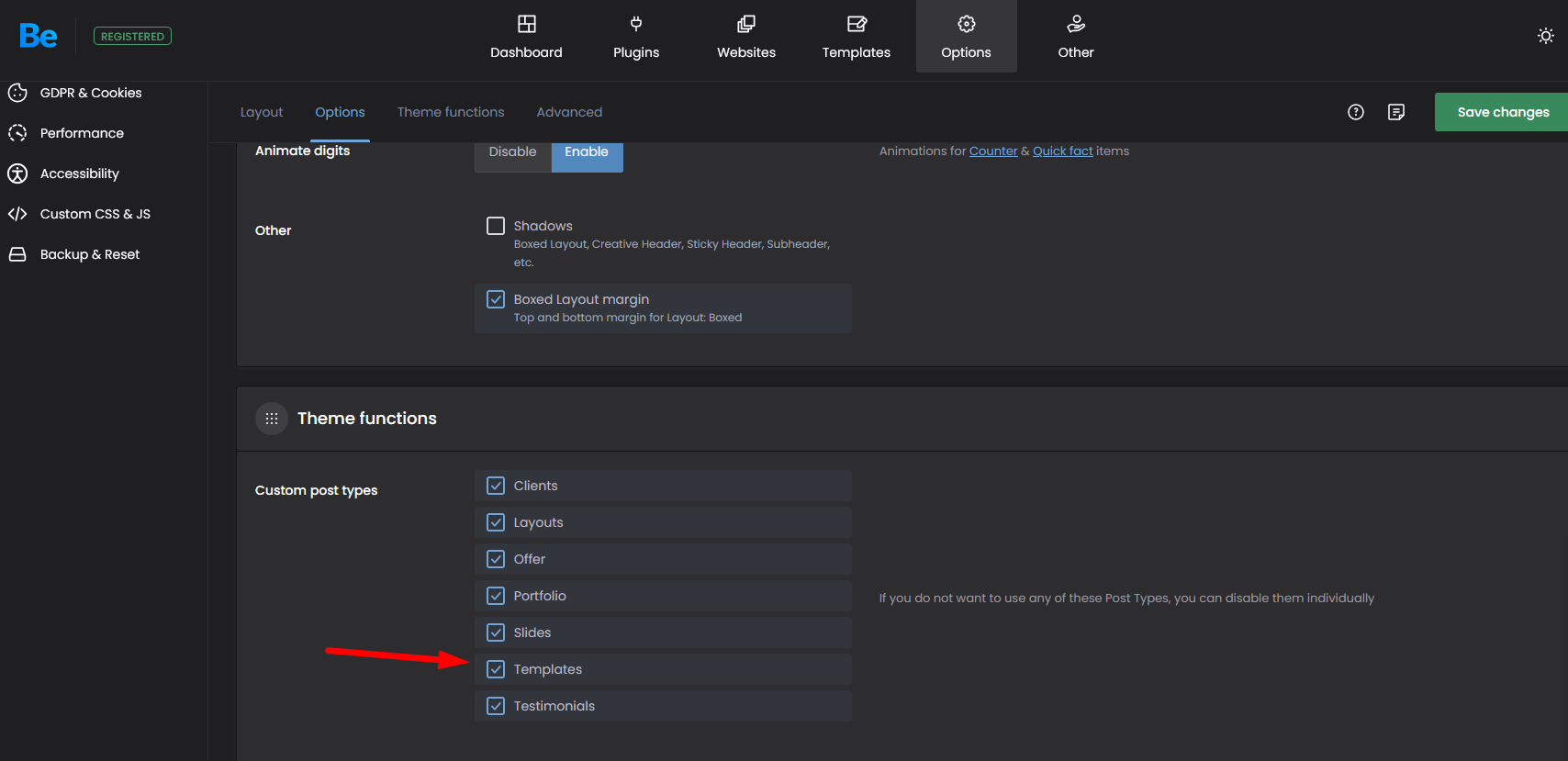Click the GDPR & Cookies cookie icon
The height and width of the screenshot is (761, 1568).
point(17,93)
